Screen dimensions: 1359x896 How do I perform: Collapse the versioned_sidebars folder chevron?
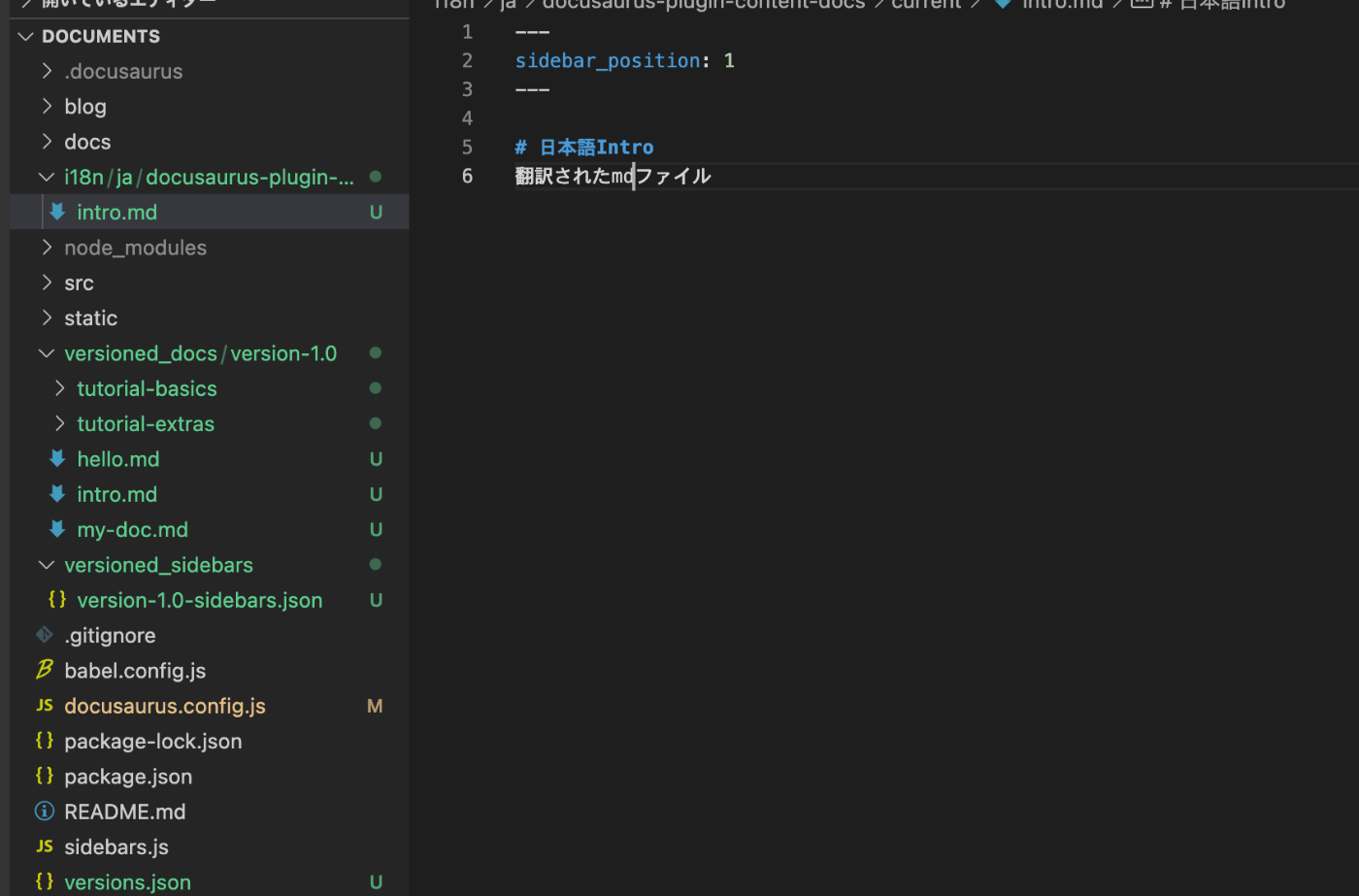pyautogui.click(x=47, y=565)
